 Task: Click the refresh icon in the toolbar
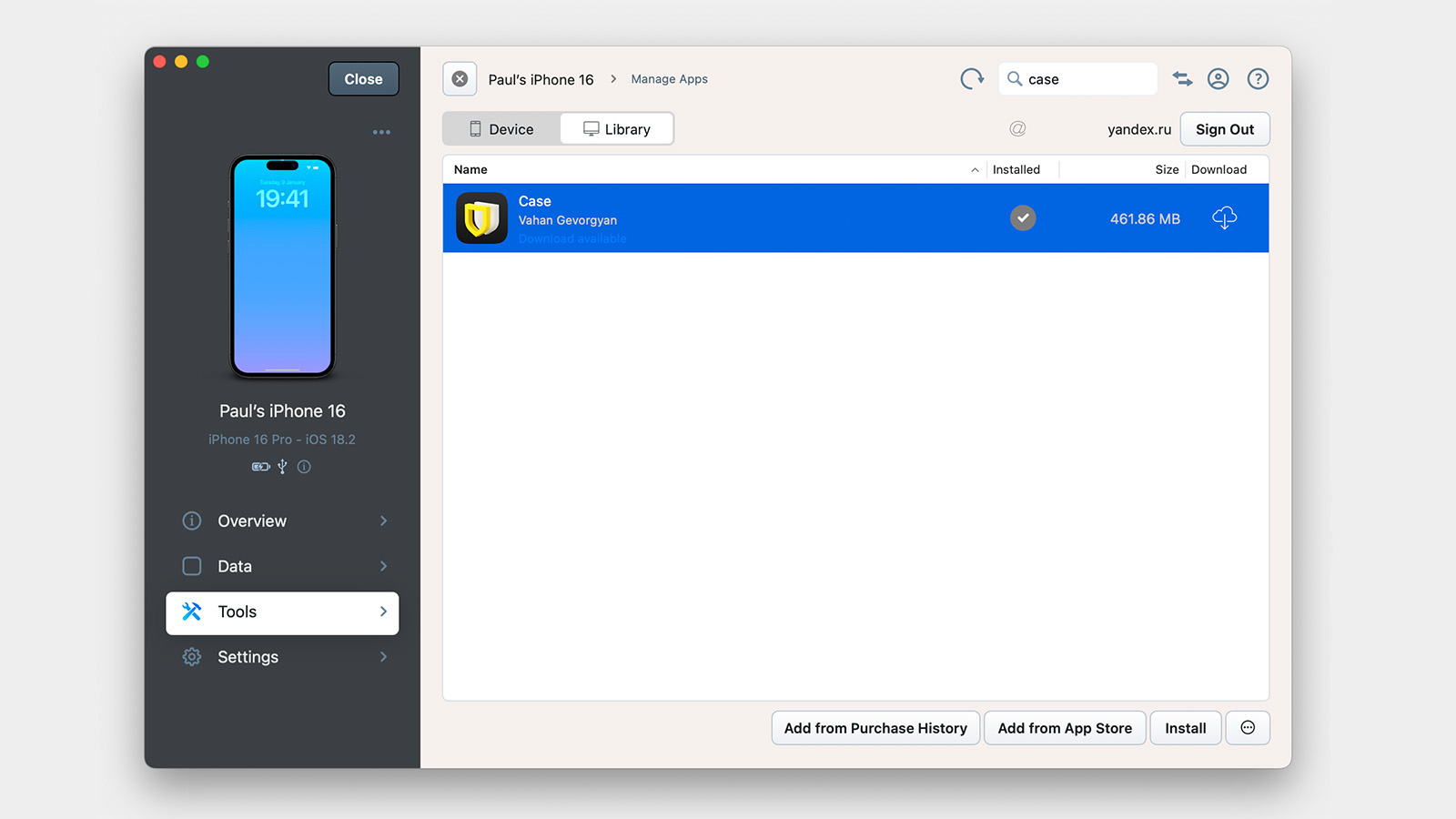point(972,79)
